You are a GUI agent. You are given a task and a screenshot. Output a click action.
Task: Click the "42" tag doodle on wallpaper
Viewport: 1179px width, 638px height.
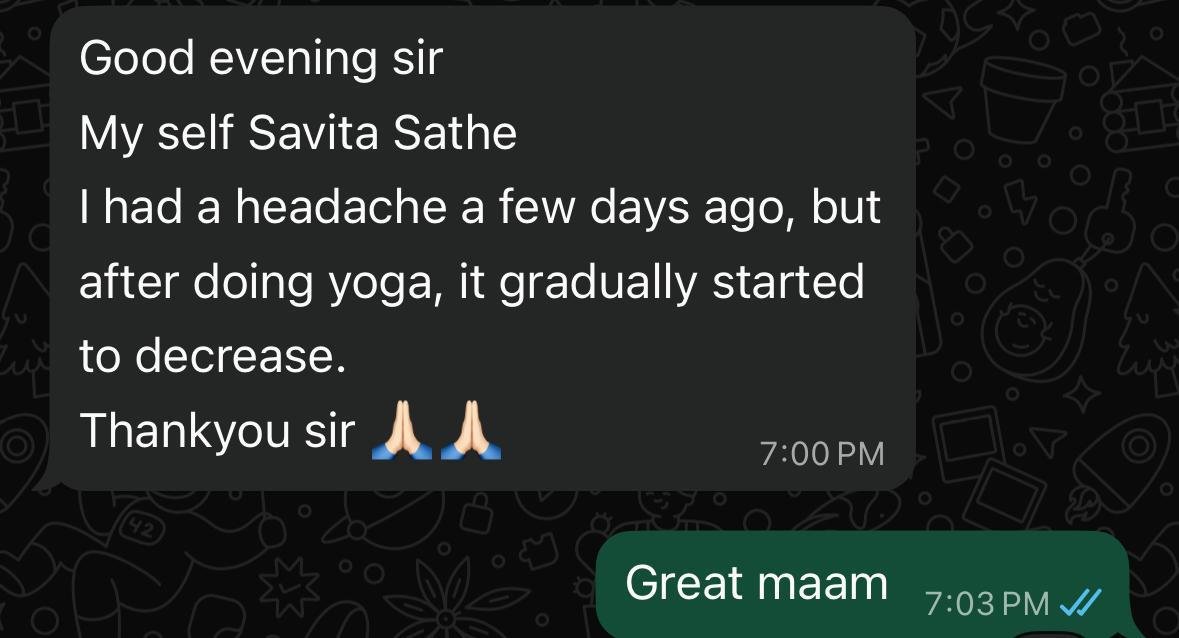[142, 528]
